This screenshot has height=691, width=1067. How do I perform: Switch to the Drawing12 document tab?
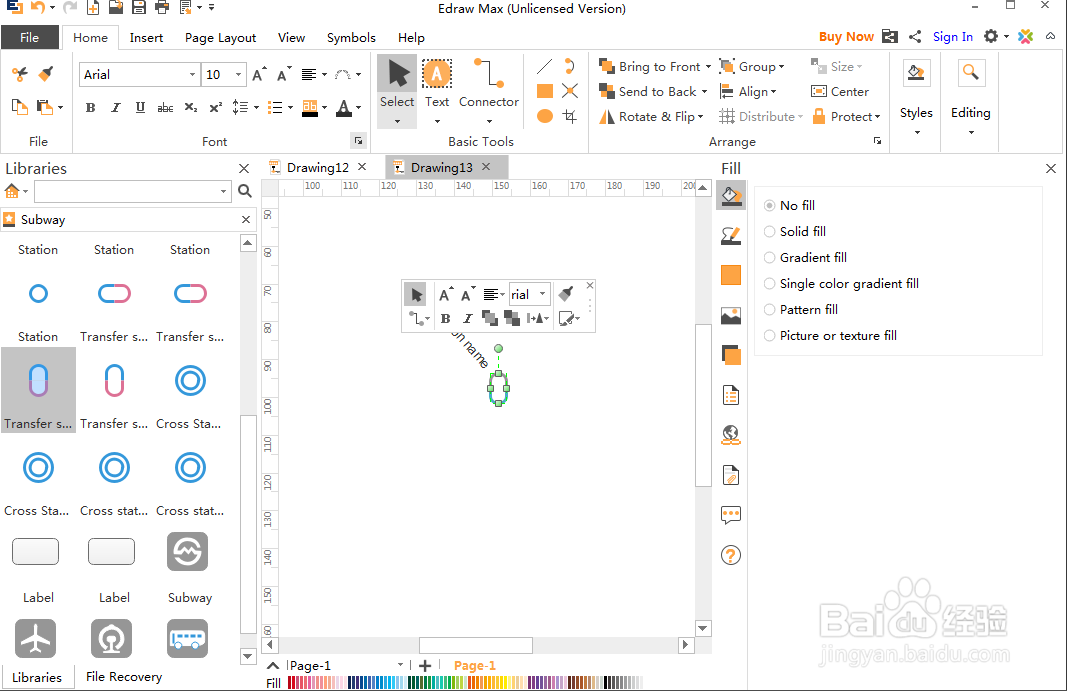(318, 167)
